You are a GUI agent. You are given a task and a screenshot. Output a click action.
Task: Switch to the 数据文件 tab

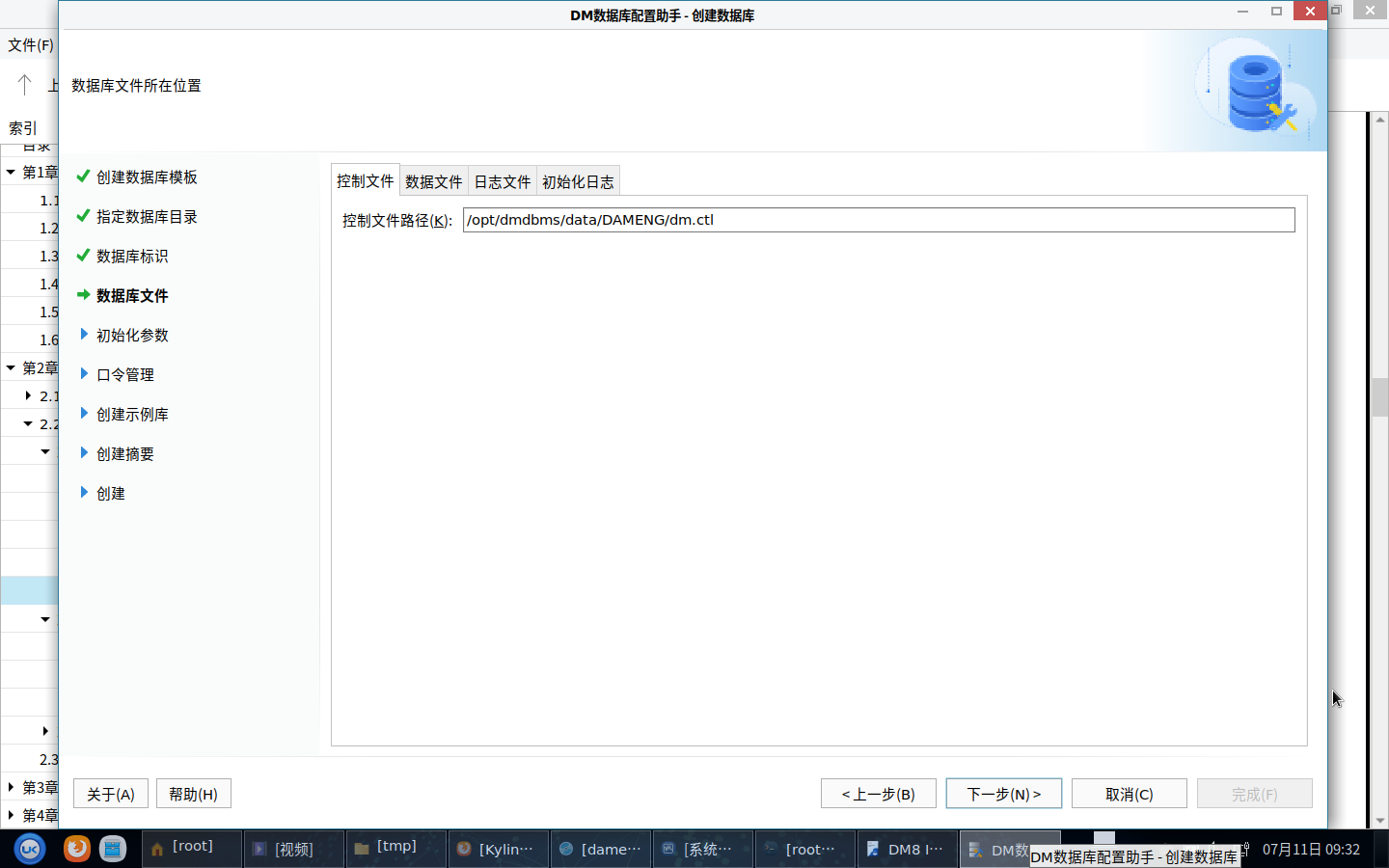[x=433, y=181]
